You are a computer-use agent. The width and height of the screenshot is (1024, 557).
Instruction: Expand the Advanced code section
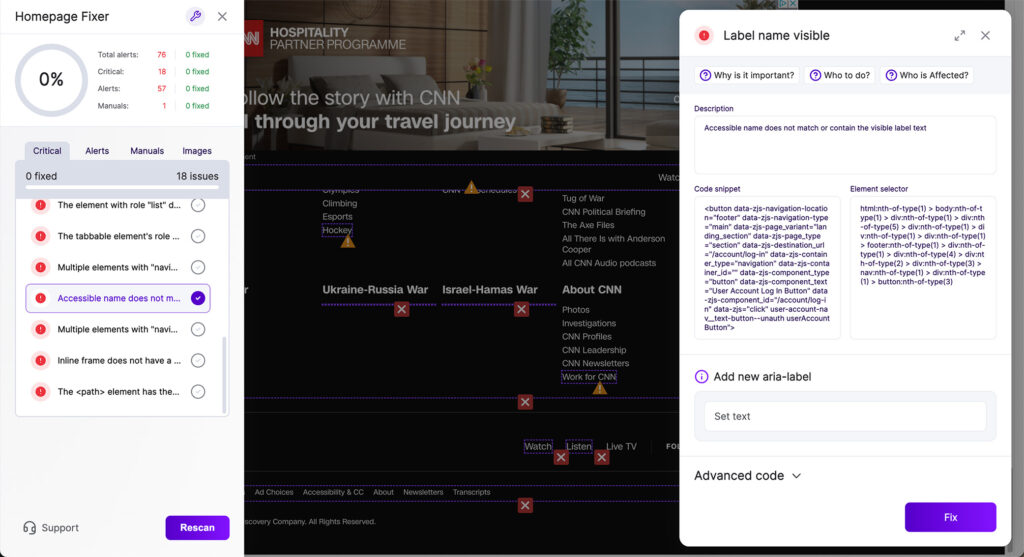(x=748, y=476)
